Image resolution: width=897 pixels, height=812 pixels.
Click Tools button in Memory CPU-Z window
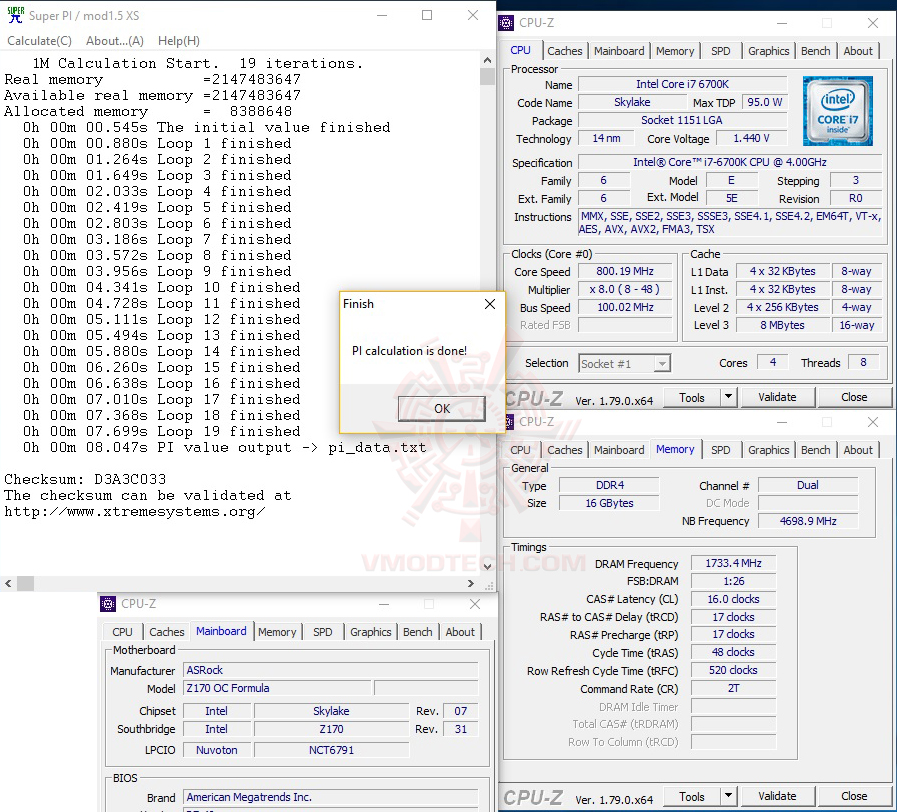pos(692,796)
